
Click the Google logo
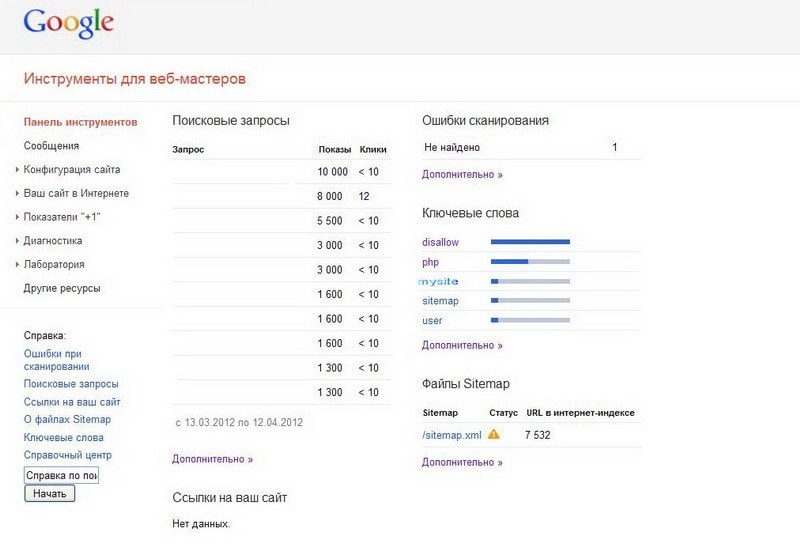point(68,22)
